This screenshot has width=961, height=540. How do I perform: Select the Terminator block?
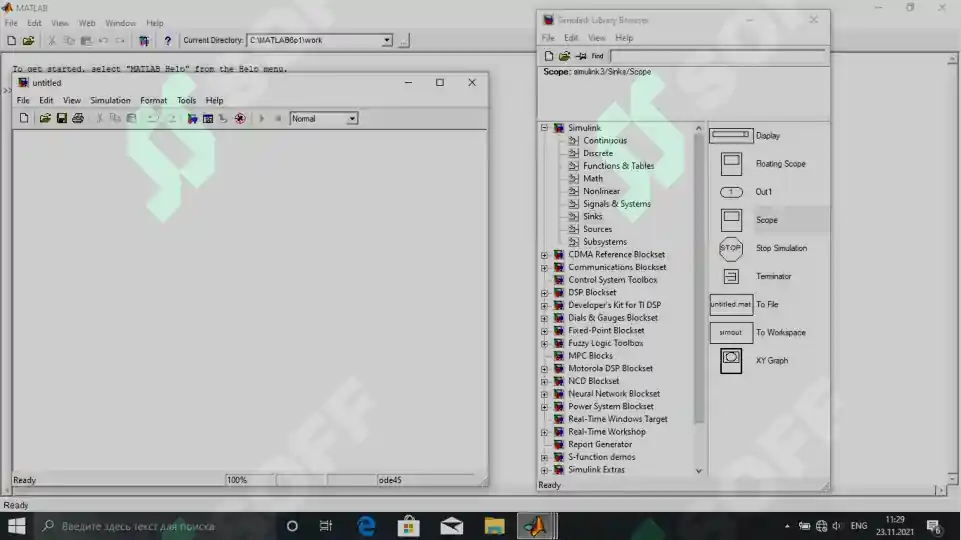(x=731, y=276)
